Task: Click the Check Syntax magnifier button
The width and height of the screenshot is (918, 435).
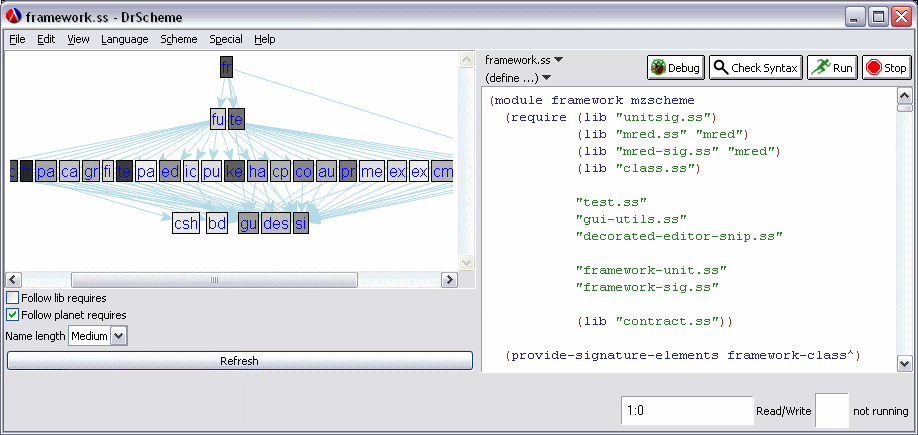Action: coord(755,68)
